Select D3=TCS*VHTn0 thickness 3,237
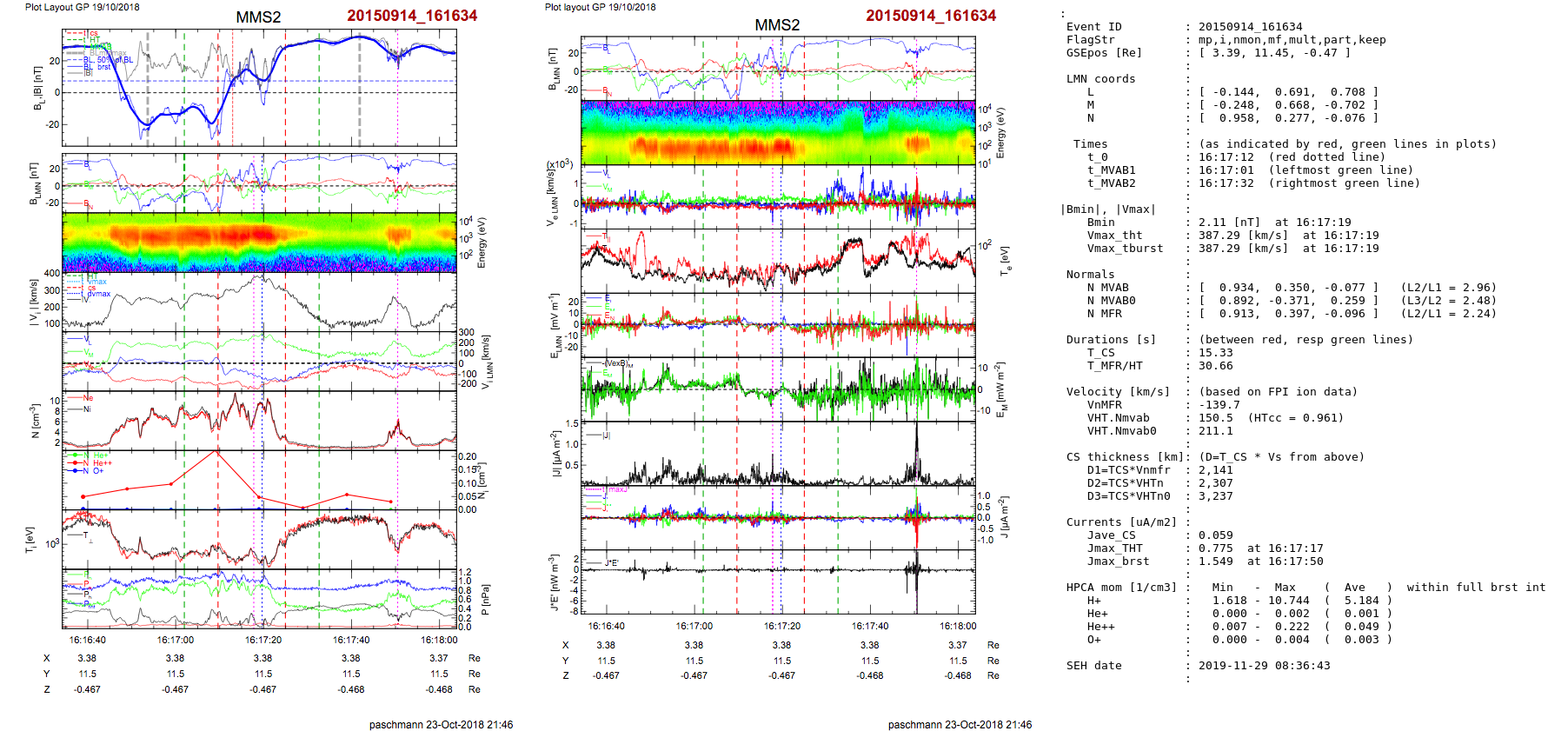1568x731 pixels. [1216, 496]
